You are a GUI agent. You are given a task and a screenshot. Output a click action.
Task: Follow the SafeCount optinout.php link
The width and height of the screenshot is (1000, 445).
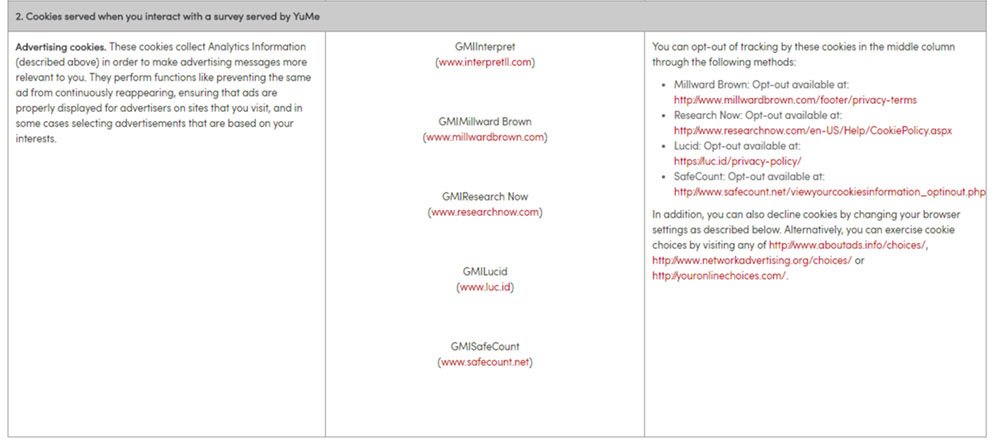(830, 192)
